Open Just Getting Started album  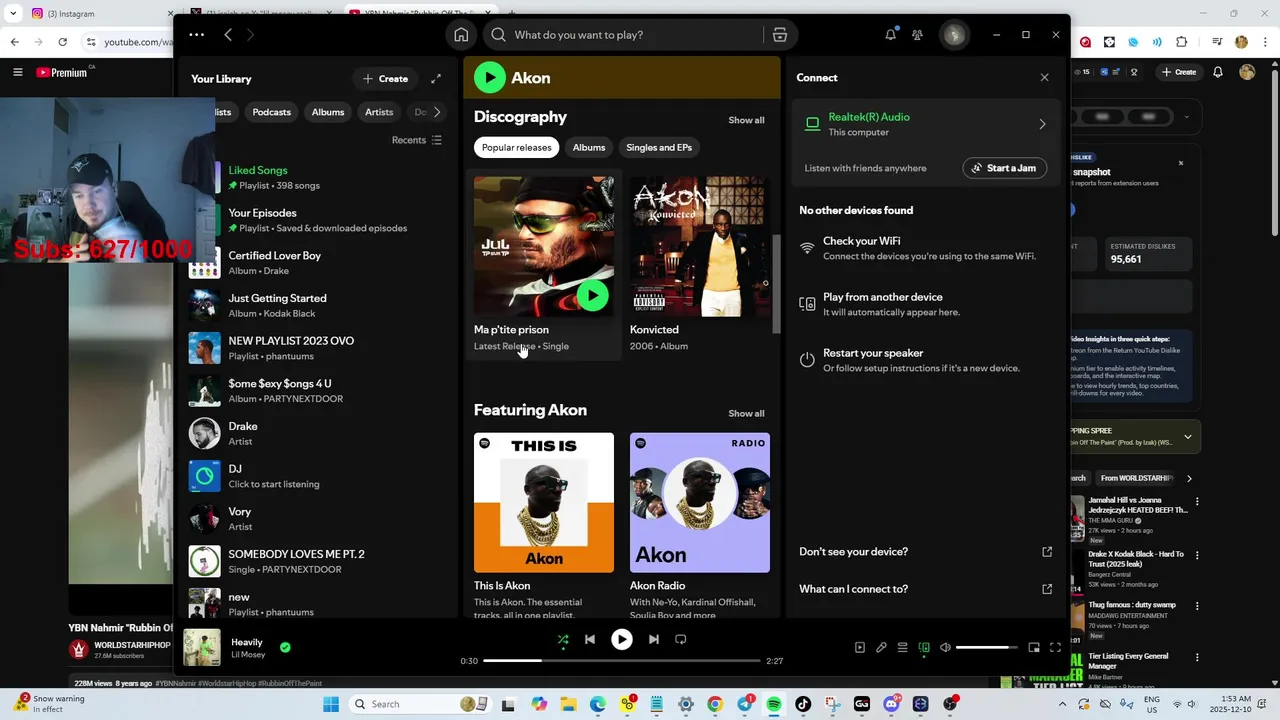click(x=316, y=305)
